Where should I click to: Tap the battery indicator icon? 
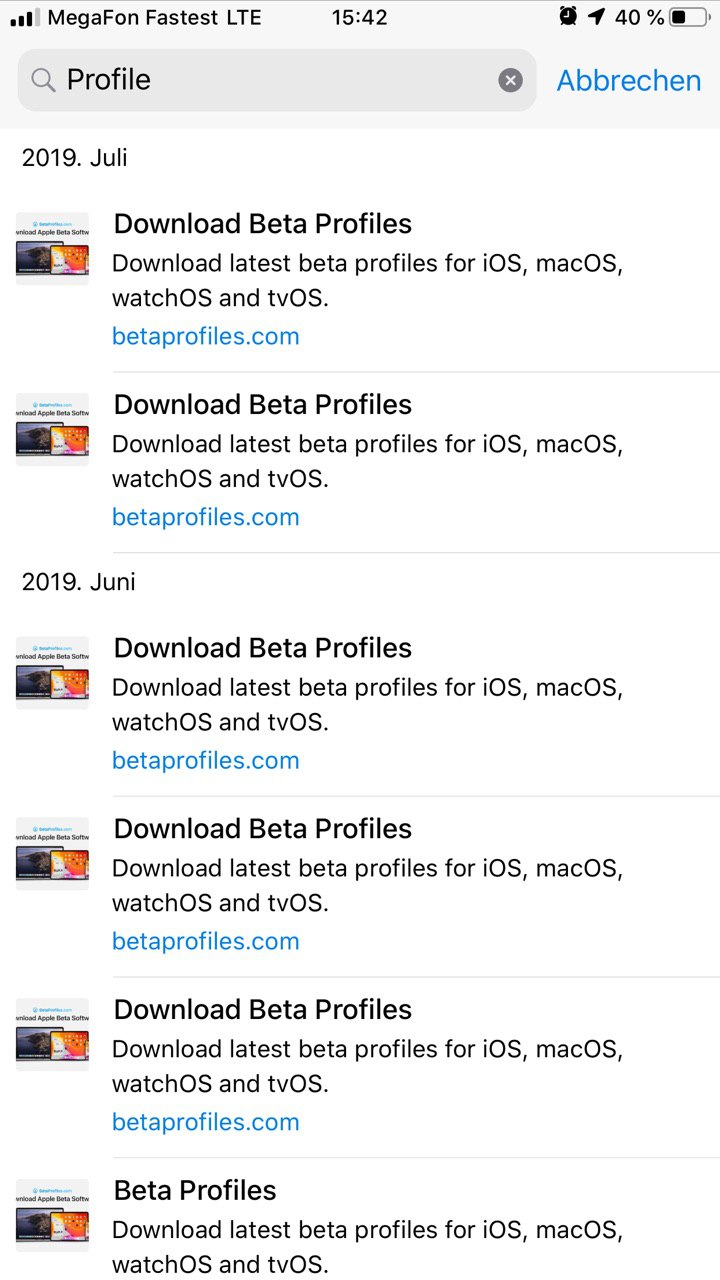pos(691,17)
